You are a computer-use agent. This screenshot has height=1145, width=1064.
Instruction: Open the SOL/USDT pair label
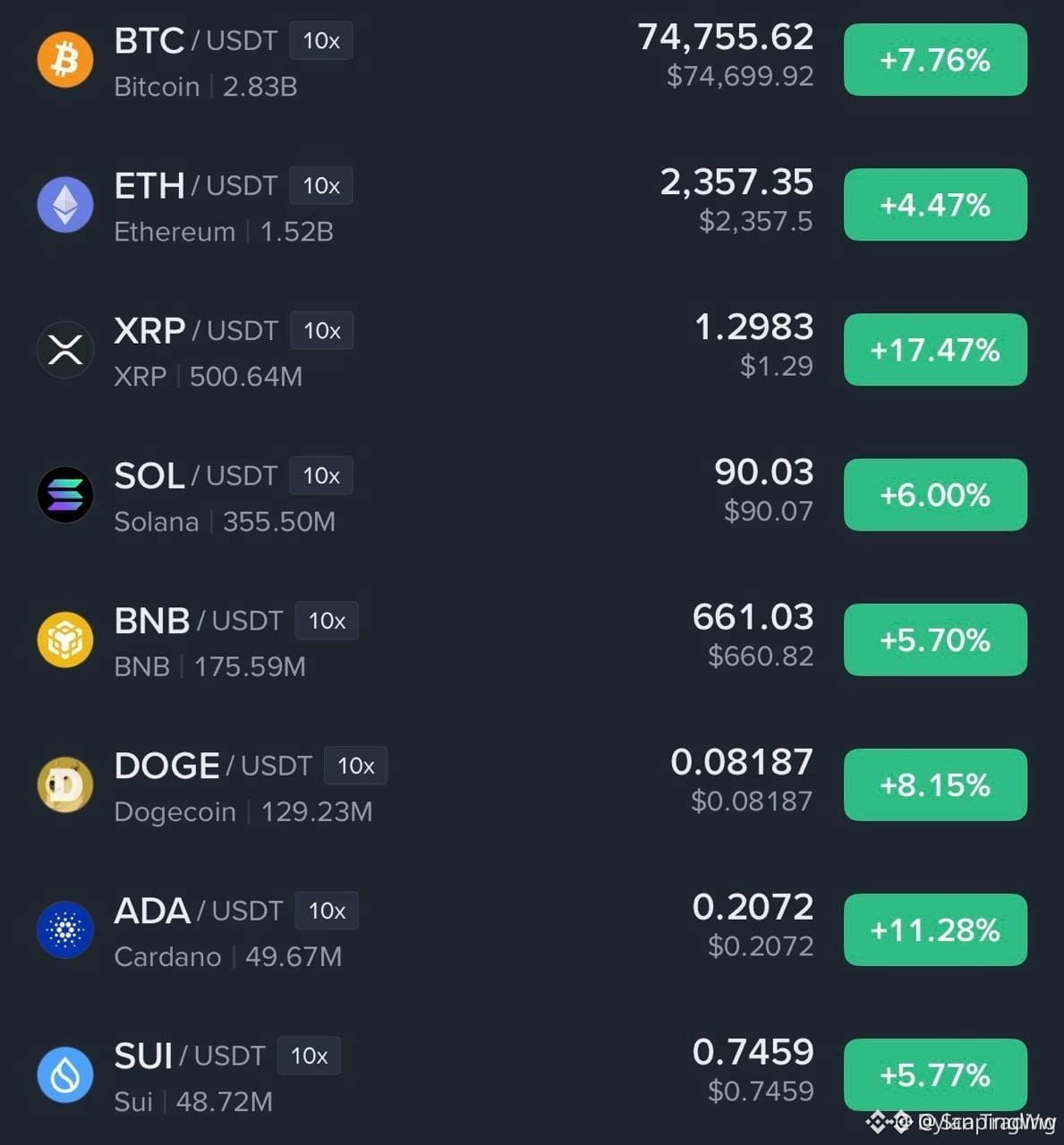[196, 476]
